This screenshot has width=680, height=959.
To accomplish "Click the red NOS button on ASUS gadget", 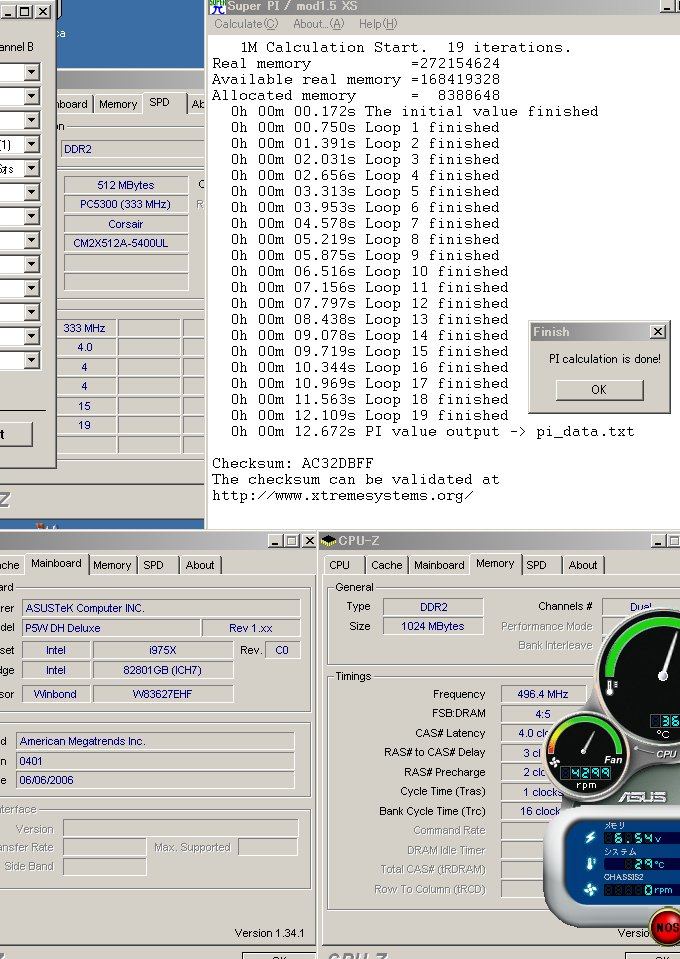I will (x=667, y=927).
